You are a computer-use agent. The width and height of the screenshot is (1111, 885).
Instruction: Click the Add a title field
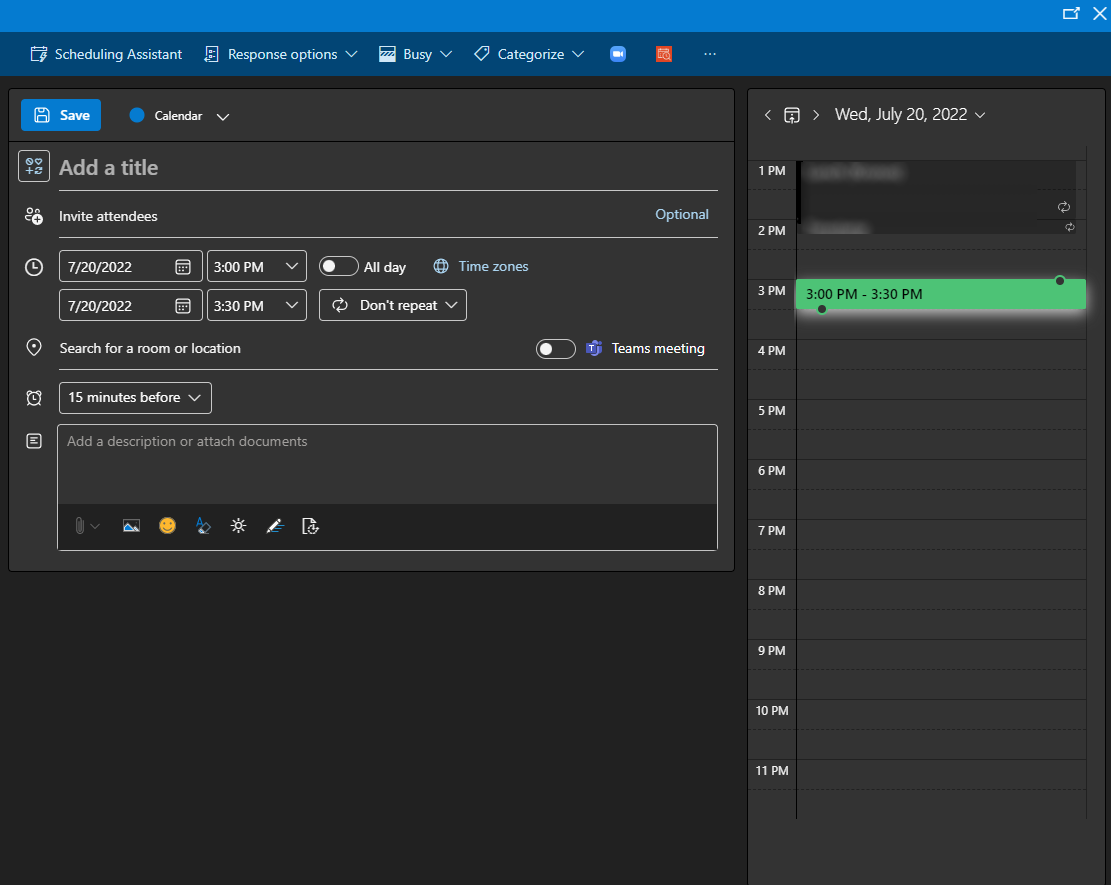pos(386,168)
